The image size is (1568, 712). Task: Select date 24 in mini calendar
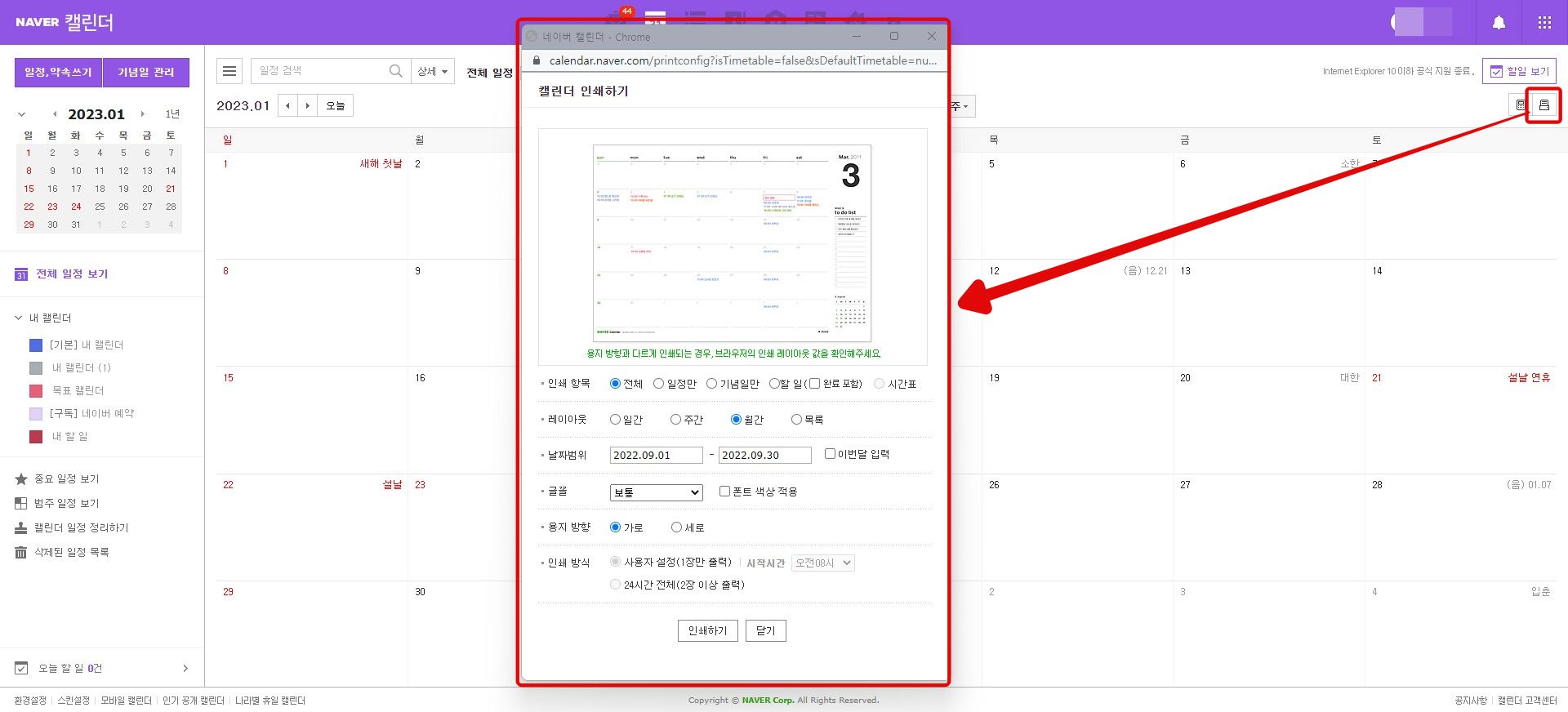click(76, 207)
